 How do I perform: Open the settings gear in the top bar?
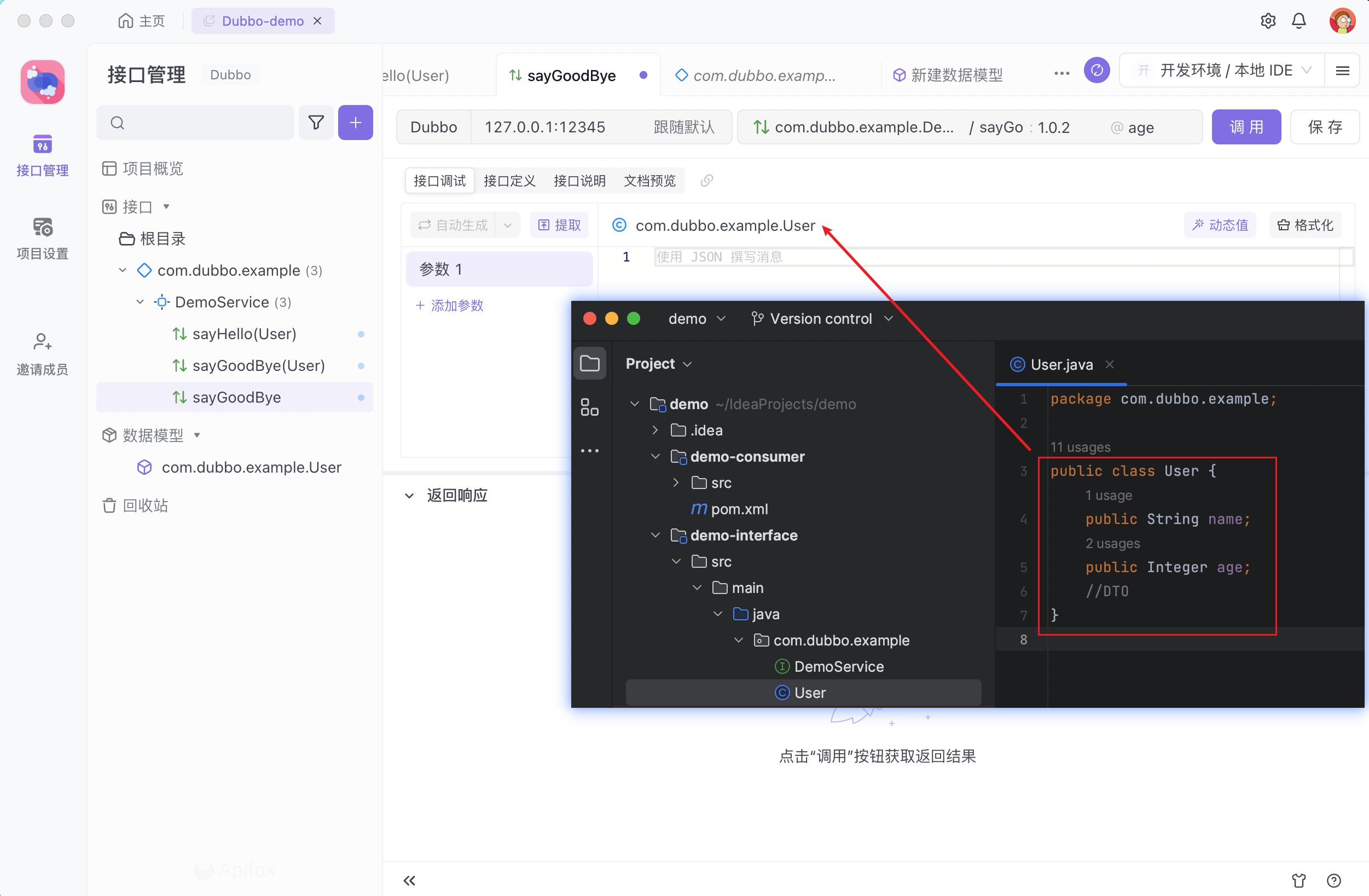(x=1268, y=20)
